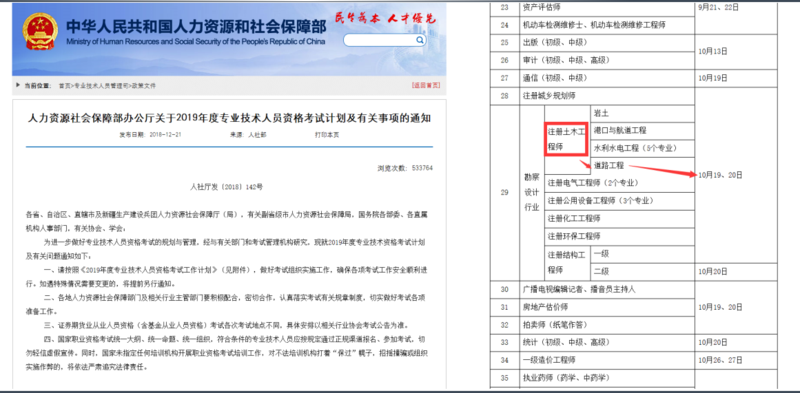Image resolution: width=800 pixels, height=393 pixels.
Task: Click the 注册环保工程师 cell
Action: 620,236
